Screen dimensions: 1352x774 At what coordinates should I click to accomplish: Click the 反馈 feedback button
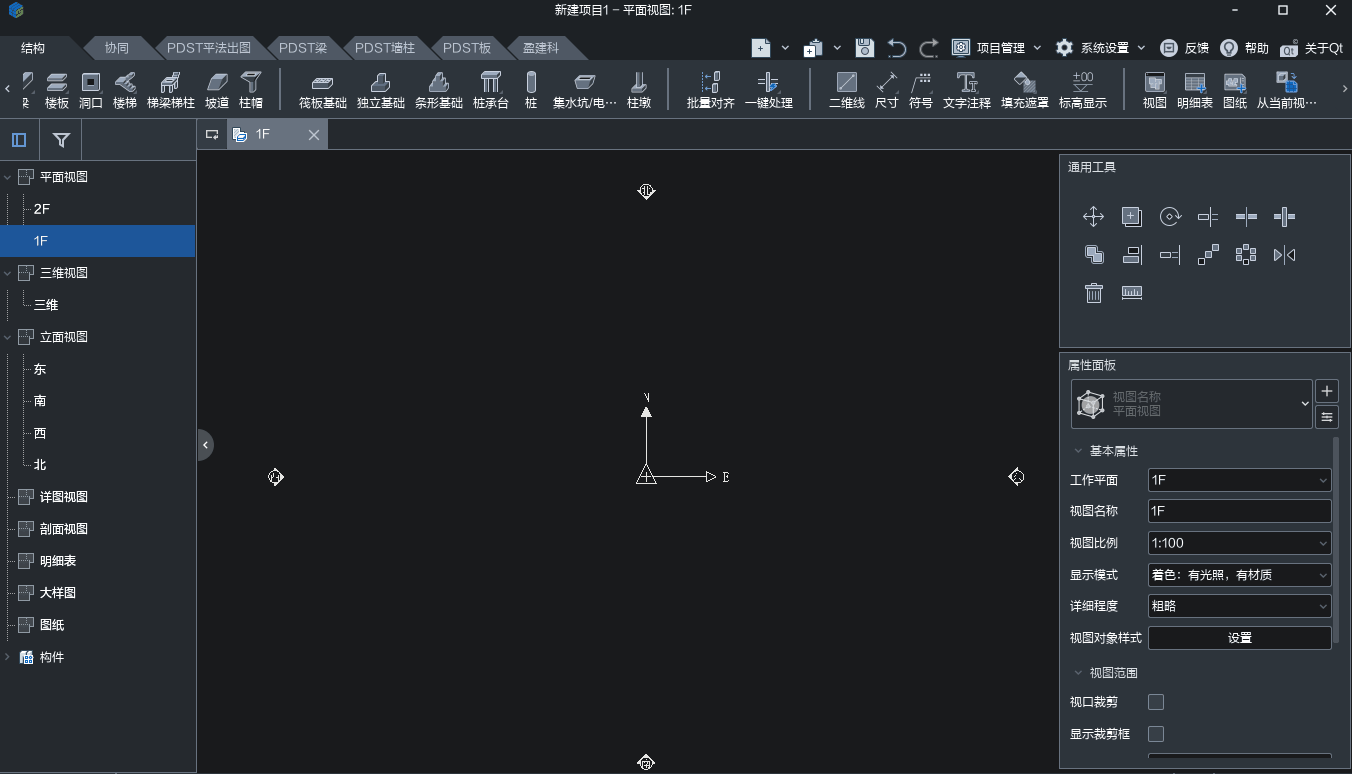point(1183,48)
